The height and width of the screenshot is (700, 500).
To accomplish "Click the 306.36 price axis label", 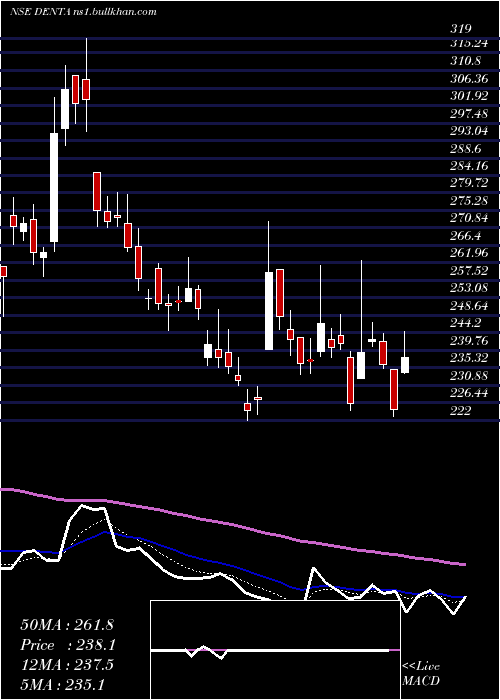I will [x=469, y=79].
